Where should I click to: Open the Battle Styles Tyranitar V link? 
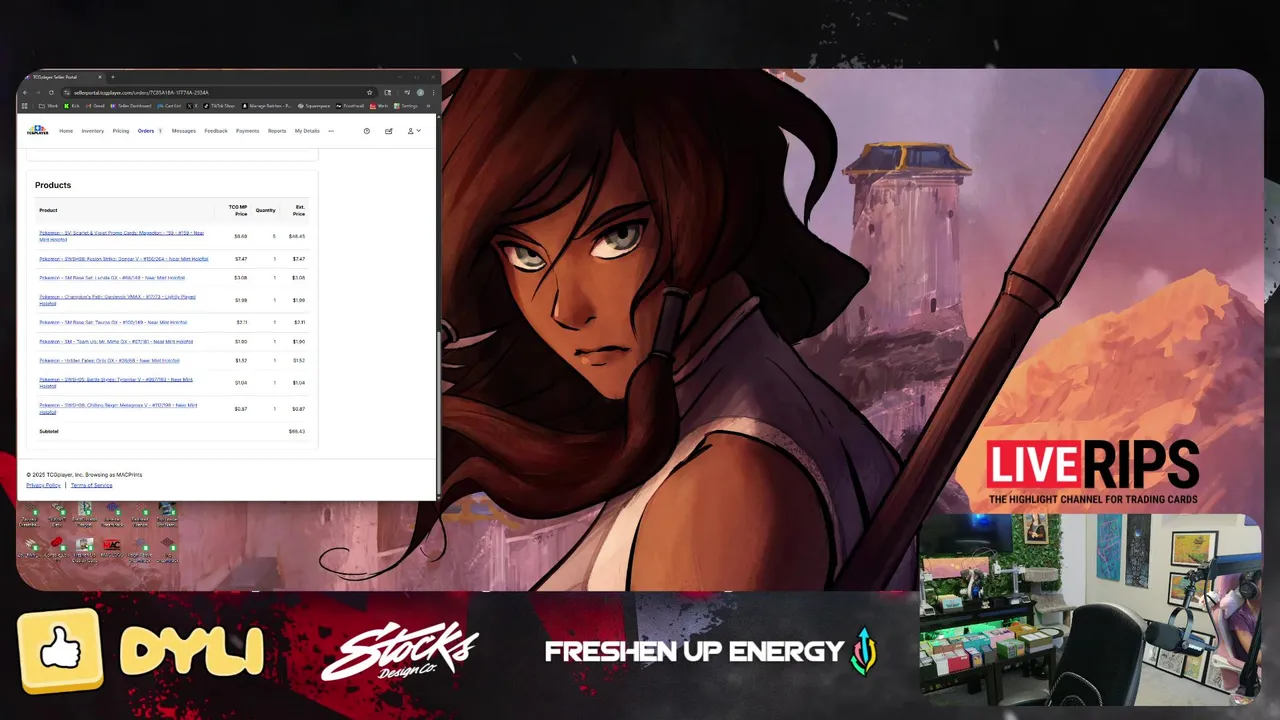point(116,382)
